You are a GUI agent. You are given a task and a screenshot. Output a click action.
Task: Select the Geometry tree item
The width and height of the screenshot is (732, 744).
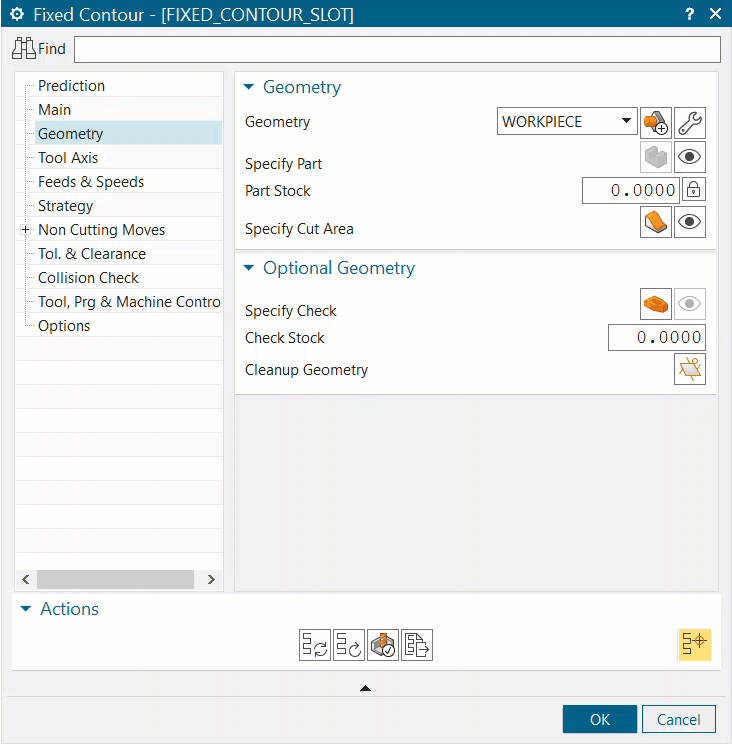point(128,133)
